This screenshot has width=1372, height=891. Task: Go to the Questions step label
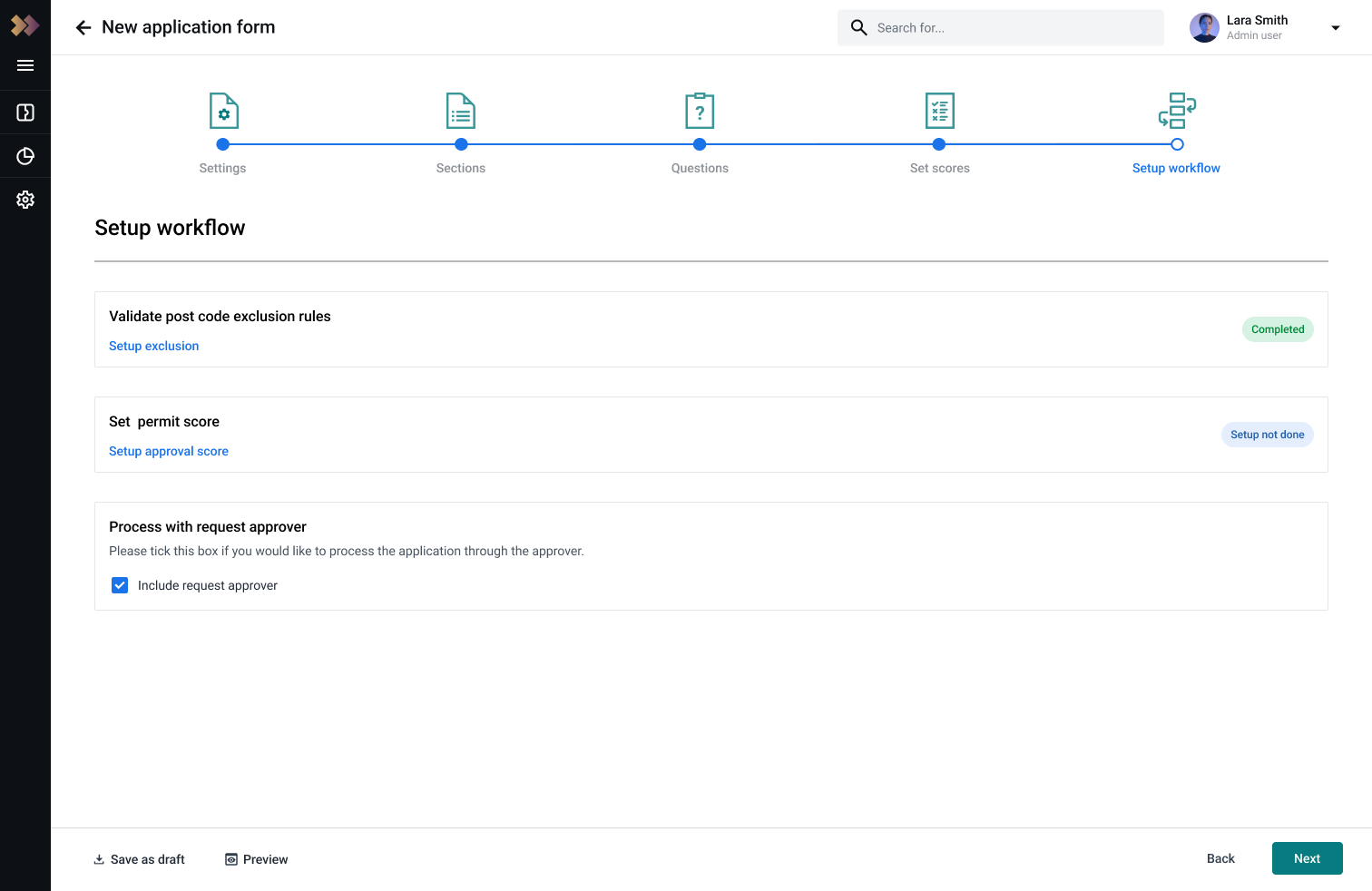(x=700, y=168)
